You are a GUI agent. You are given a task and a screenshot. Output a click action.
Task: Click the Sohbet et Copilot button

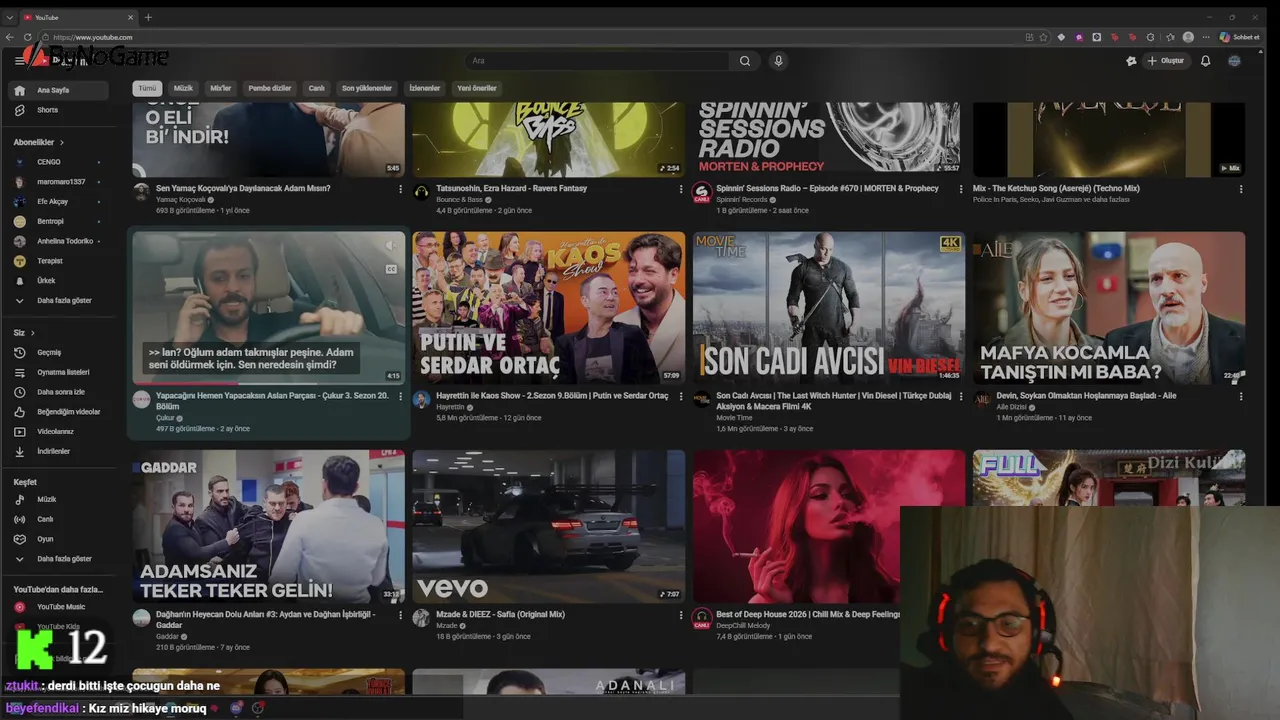point(1240,37)
